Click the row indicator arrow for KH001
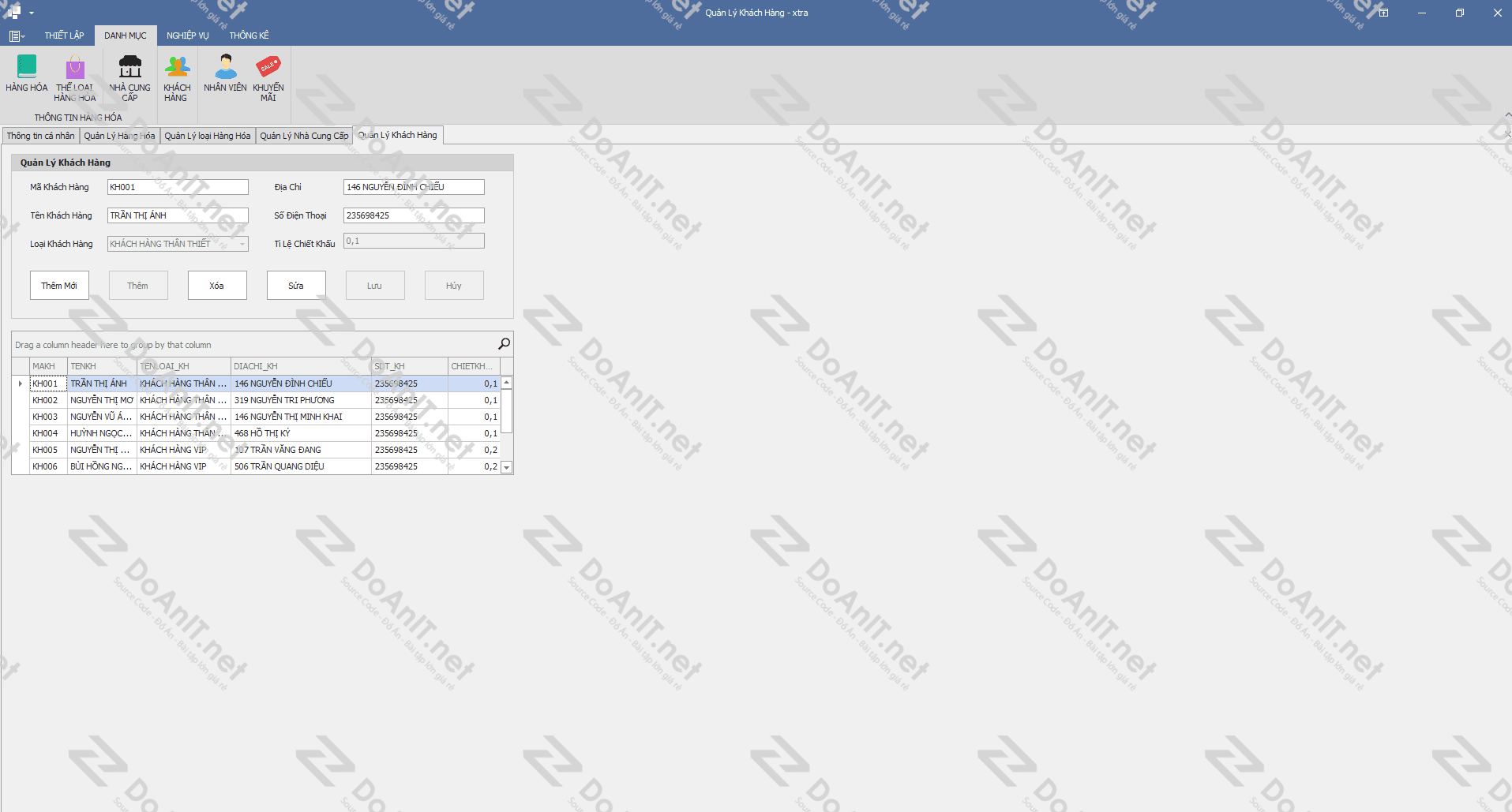The image size is (1512, 812). 21,384
